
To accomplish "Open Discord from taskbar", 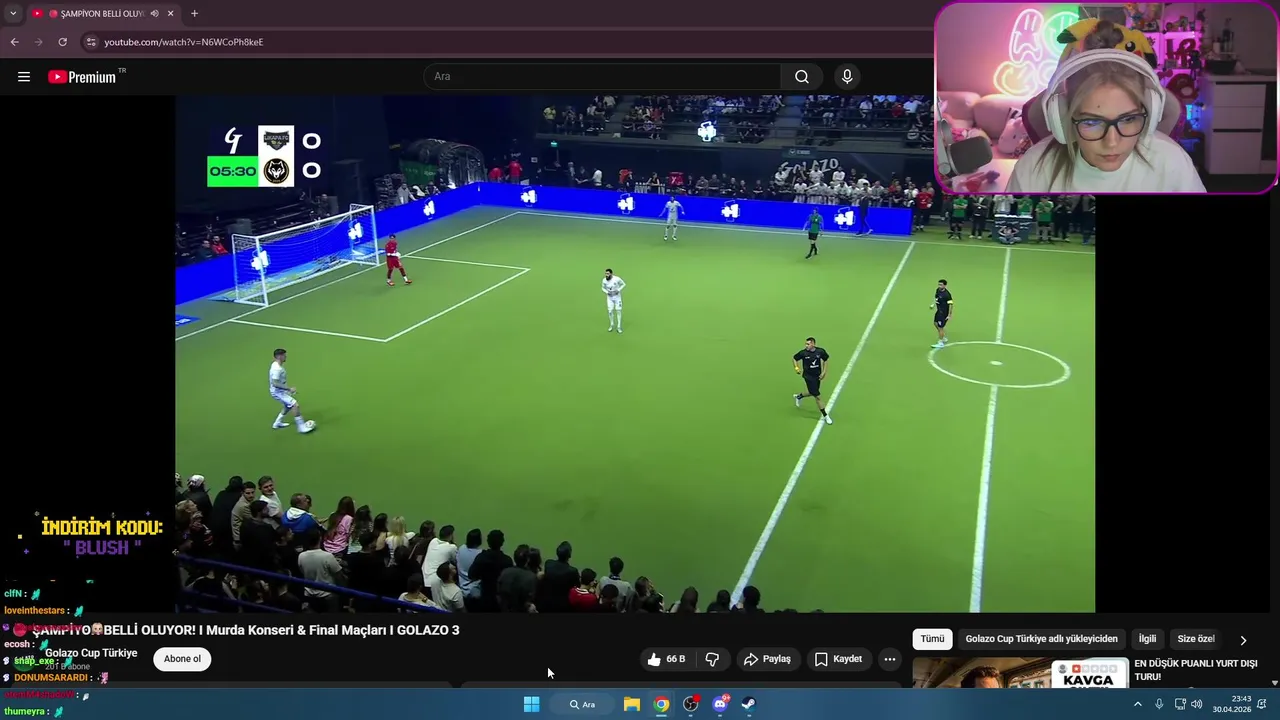I will 720,704.
